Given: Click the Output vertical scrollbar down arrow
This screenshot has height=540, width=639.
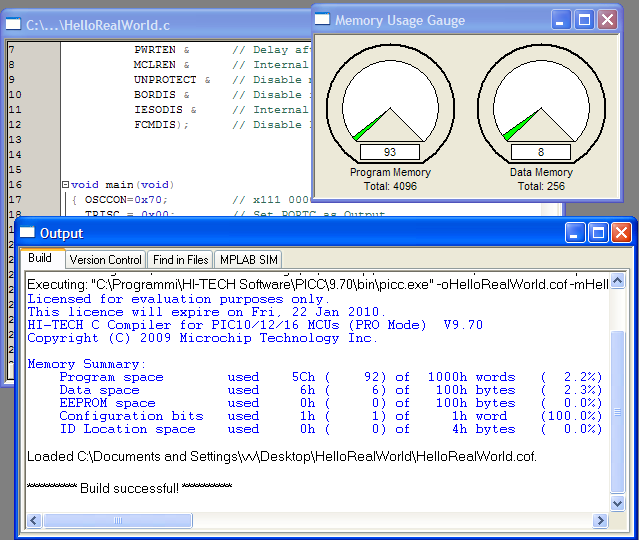Looking at the screenshot, I should (x=617, y=505).
